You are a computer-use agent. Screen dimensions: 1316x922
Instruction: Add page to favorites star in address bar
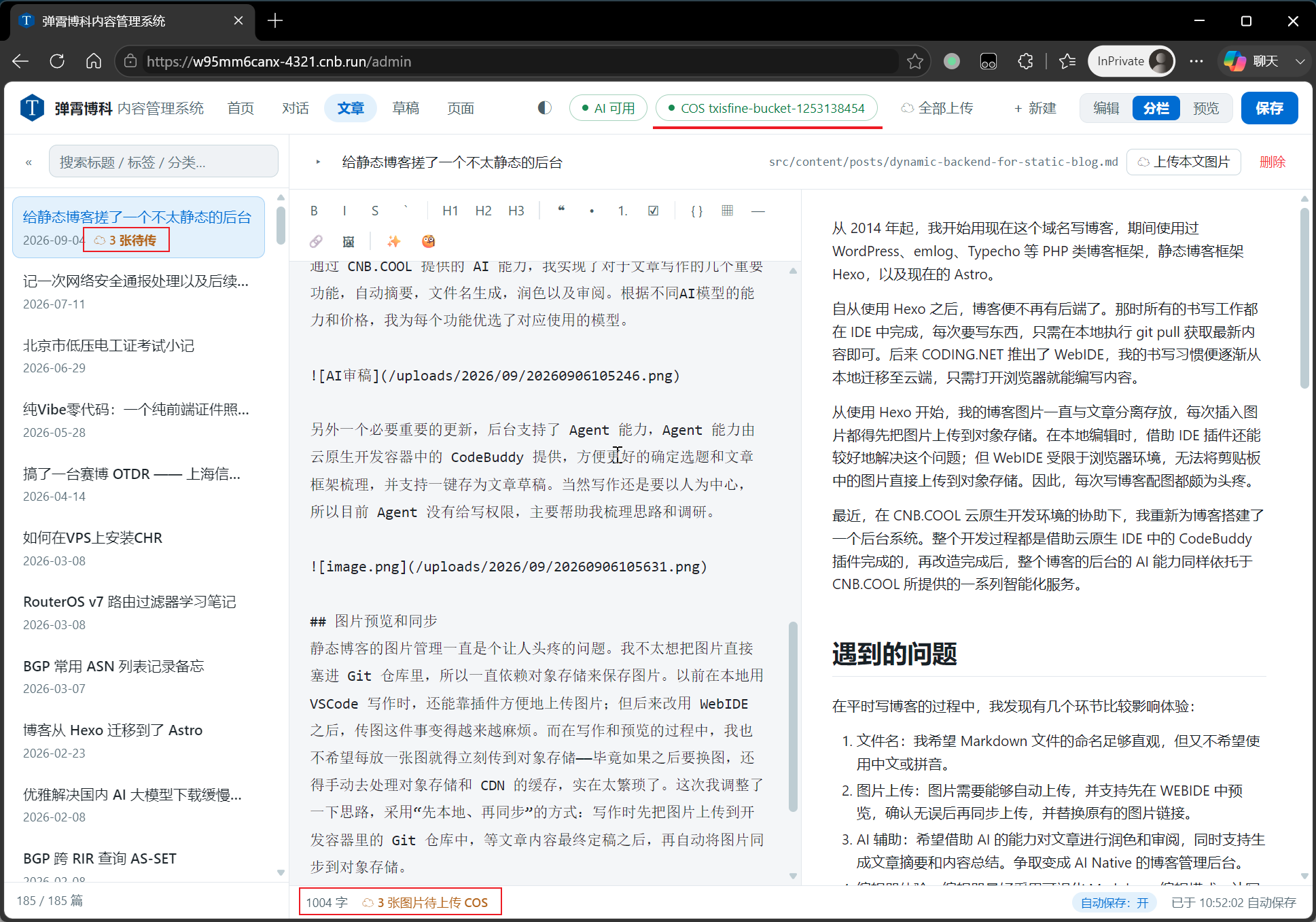(x=915, y=61)
